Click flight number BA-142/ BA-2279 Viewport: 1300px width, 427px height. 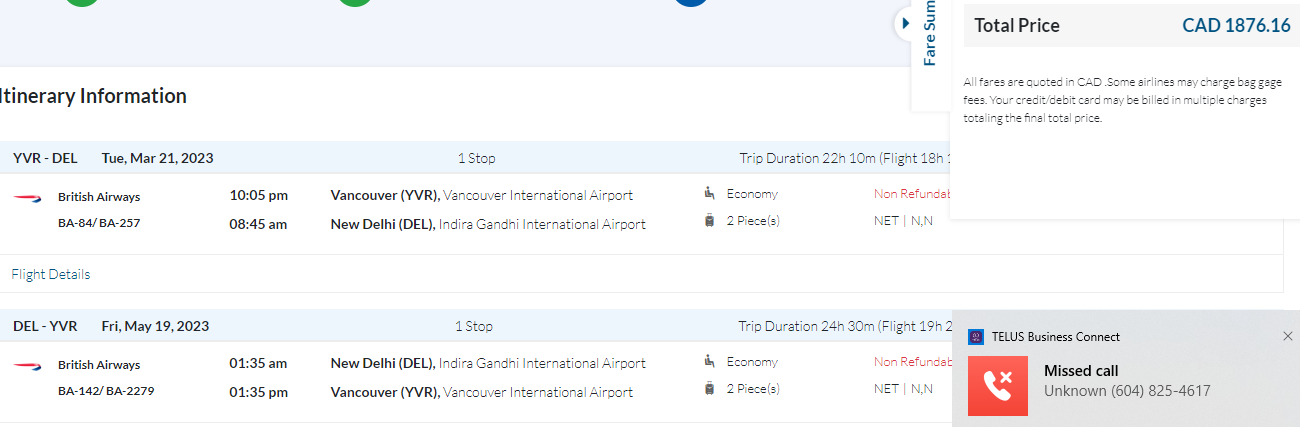(106, 391)
